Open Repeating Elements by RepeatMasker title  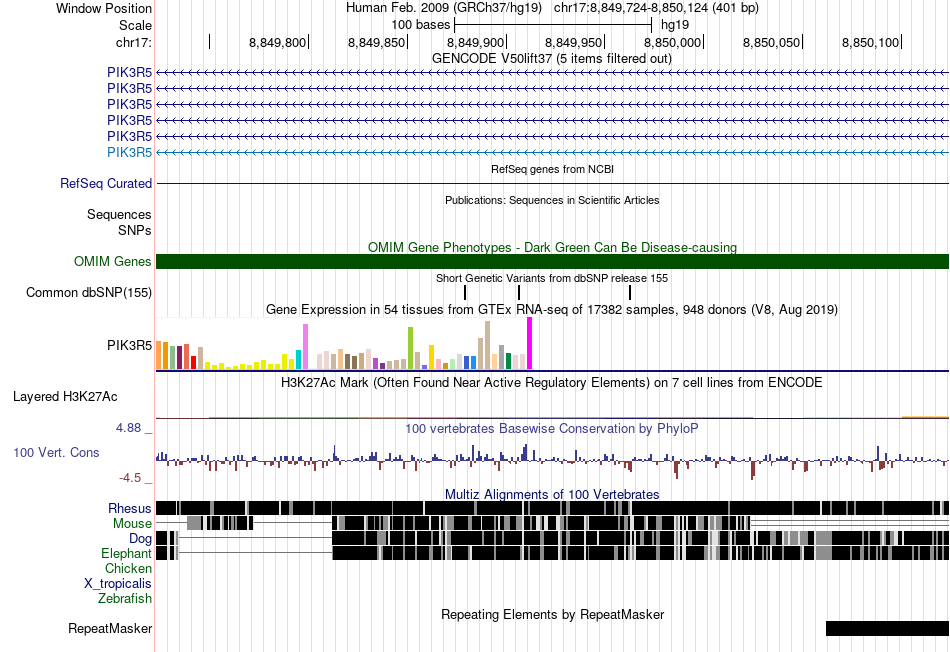552,614
